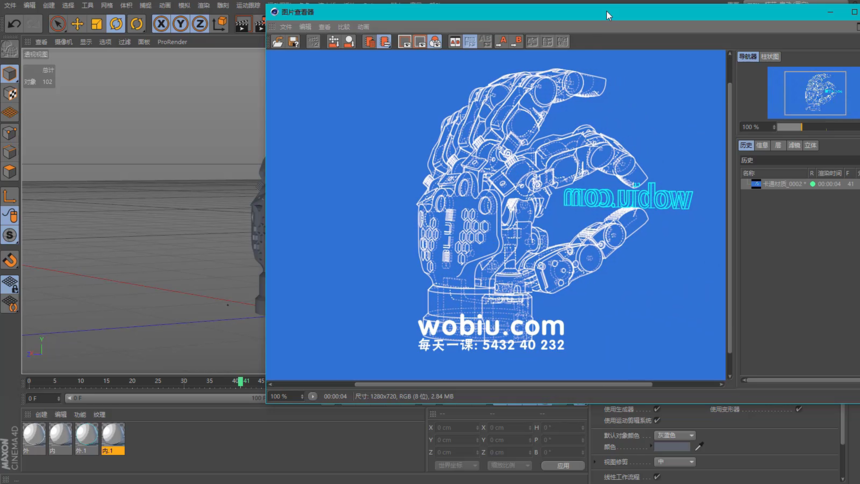This screenshot has height=484, width=860.
Task: Toggle the 使用运动剪辑系统 checkbox
Action: pyautogui.click(x=657, y=420)
